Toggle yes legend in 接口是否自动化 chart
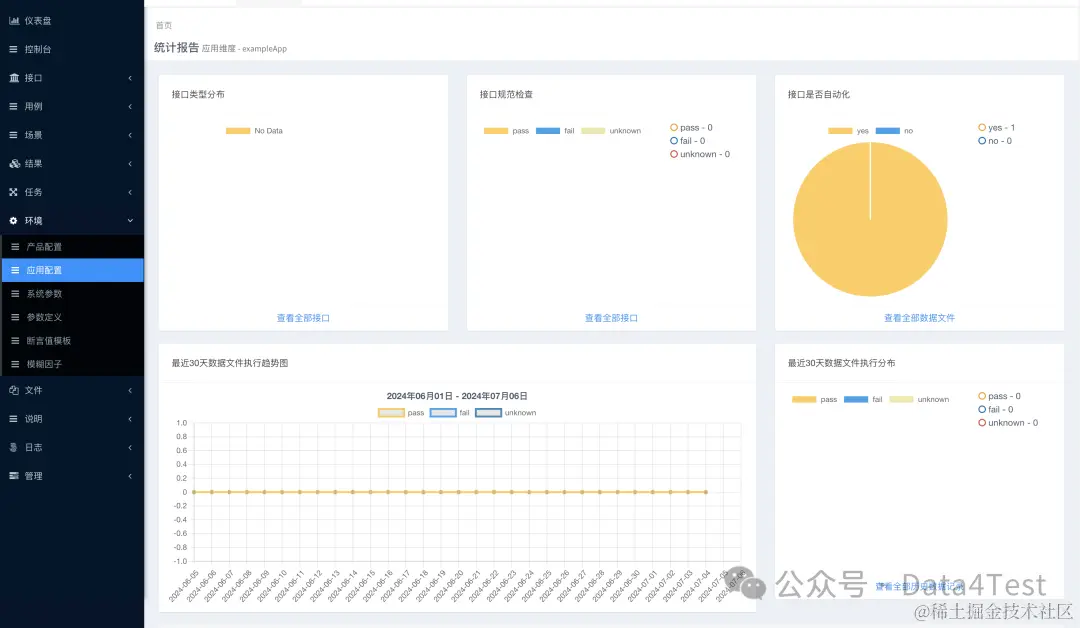1080x628 pixels. pos(849,131)
